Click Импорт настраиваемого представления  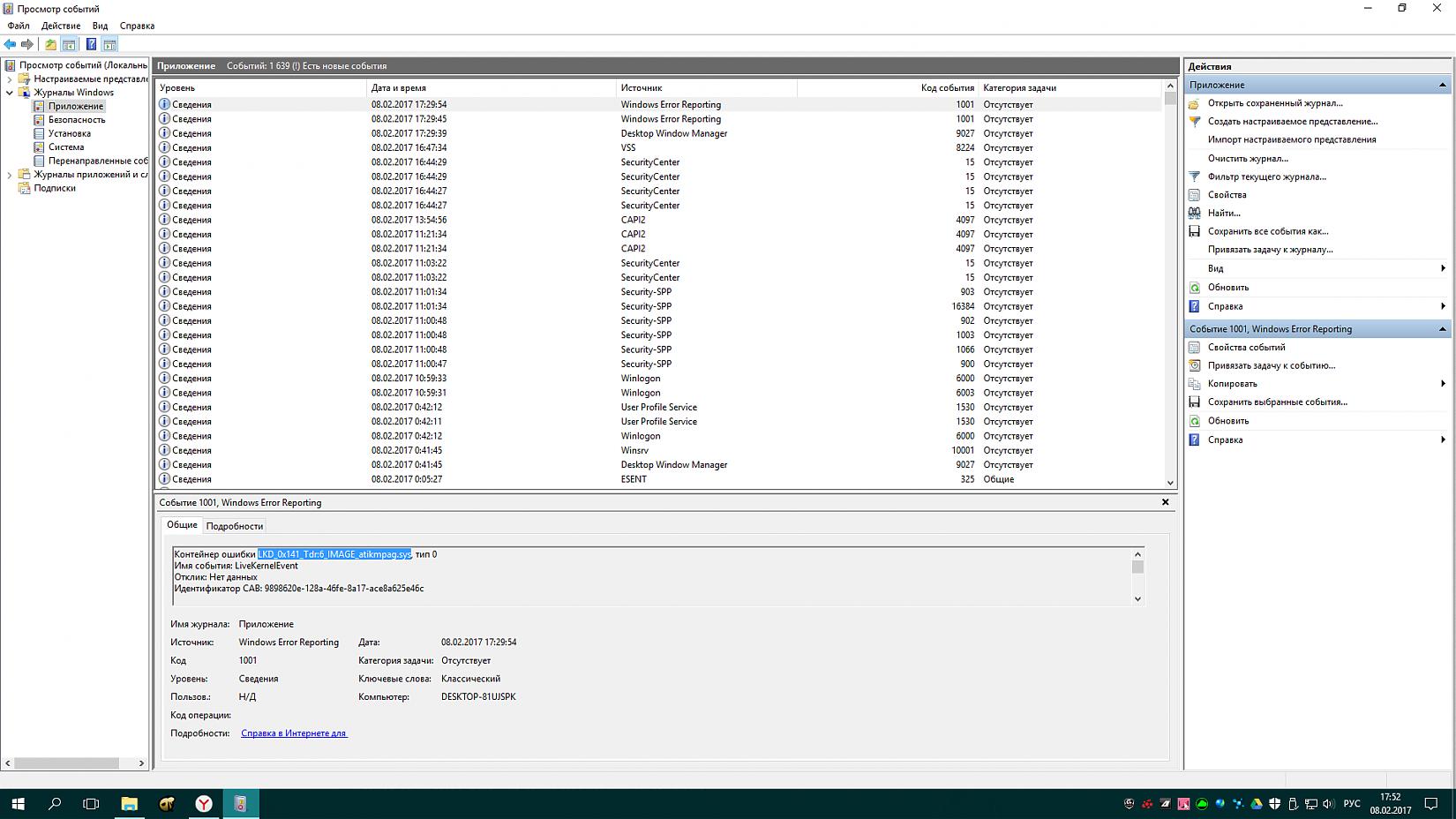1292,139
